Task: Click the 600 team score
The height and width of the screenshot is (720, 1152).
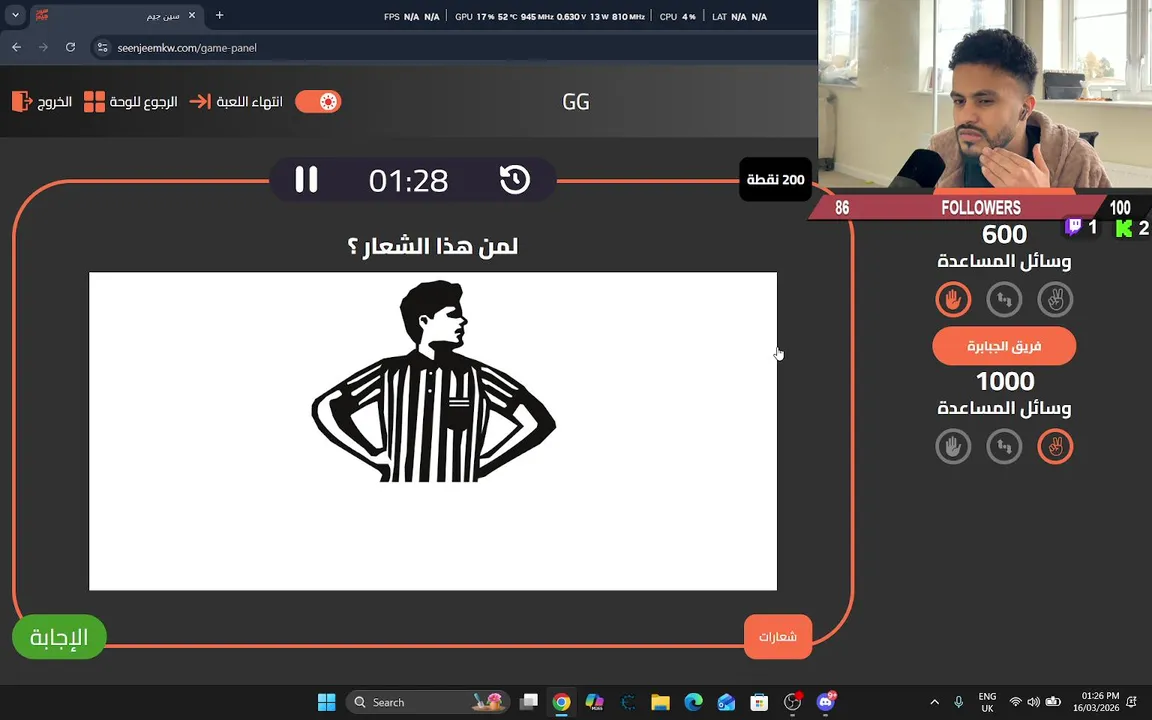Action: [x=1004, y=234]
